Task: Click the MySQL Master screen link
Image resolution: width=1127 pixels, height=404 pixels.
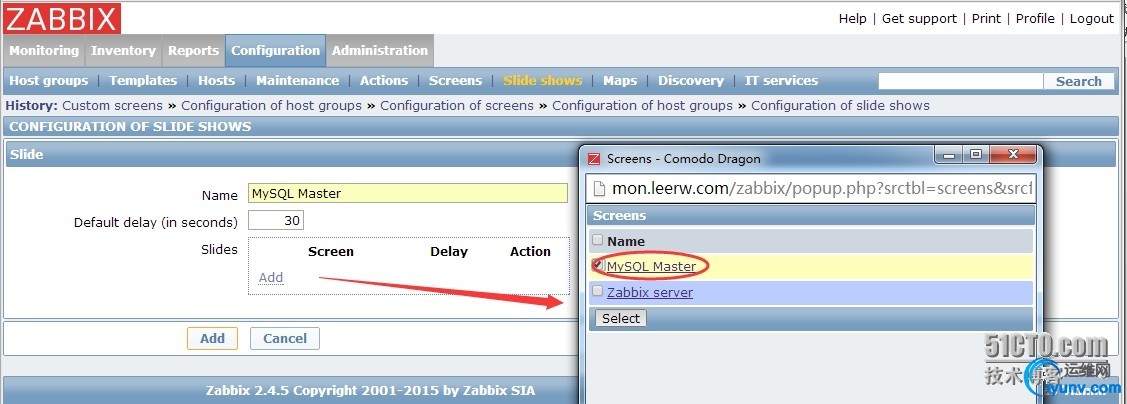Action: coord(651,266)
